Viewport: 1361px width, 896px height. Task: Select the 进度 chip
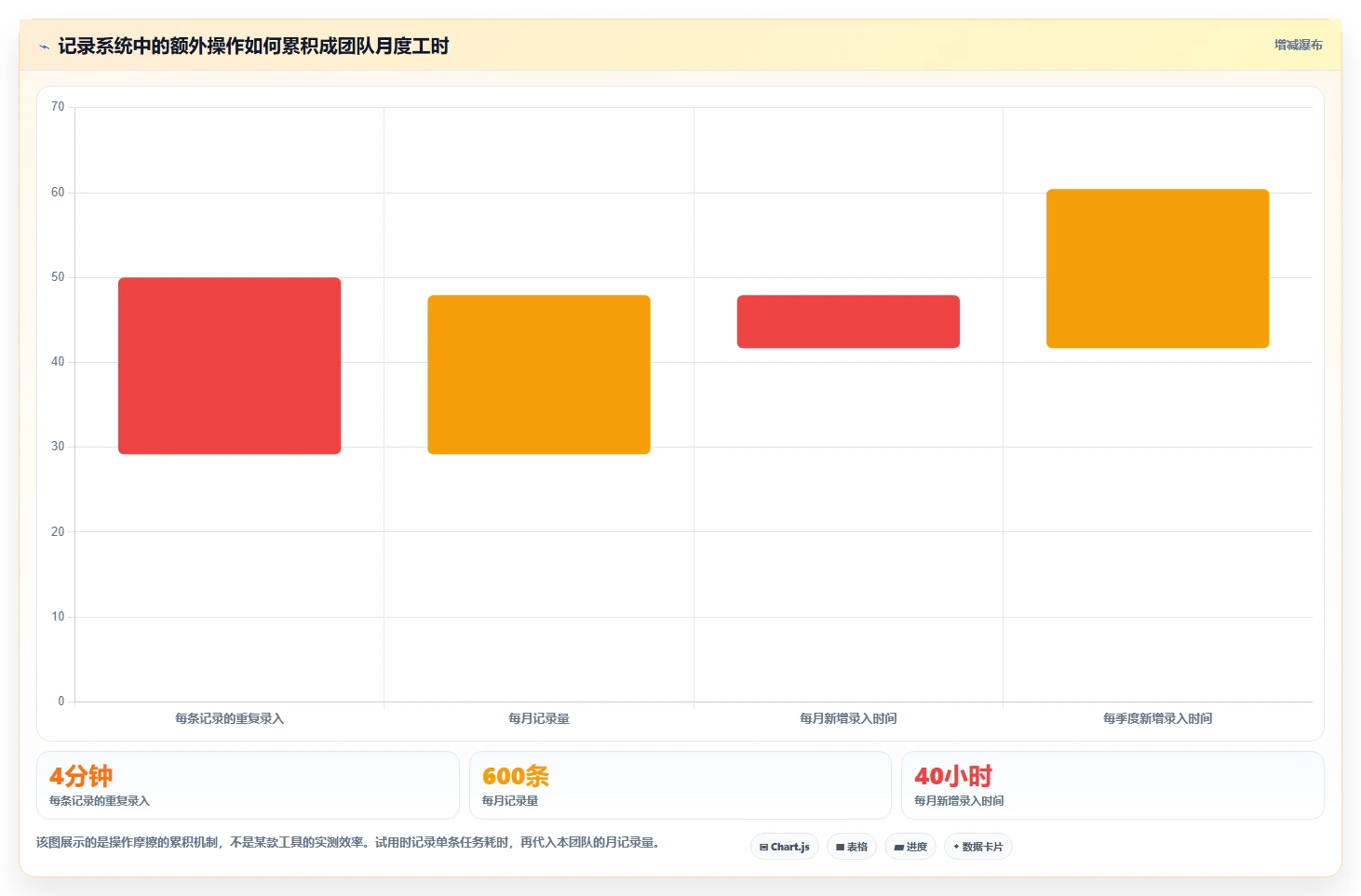tap(910, 847)
